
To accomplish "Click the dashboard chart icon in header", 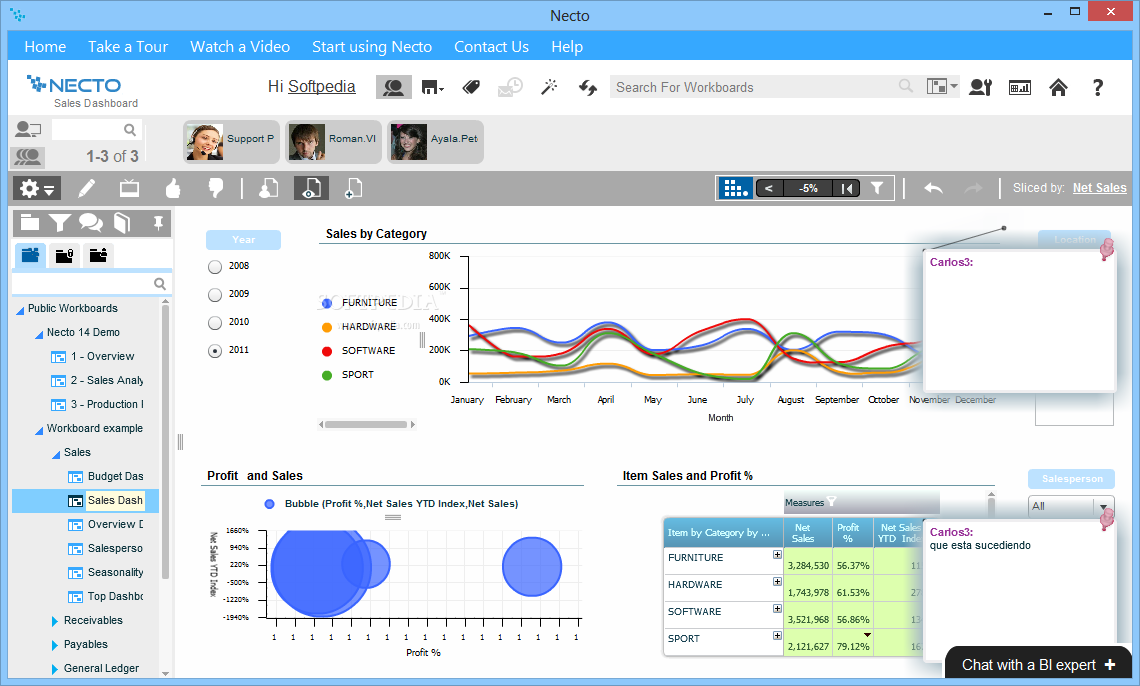I will tap(1020, 88).
